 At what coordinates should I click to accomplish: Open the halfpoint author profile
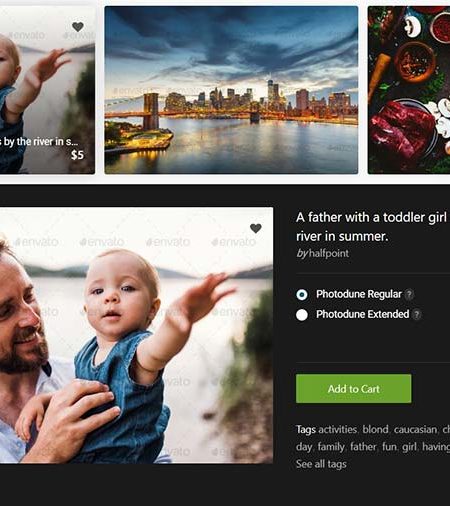[x=329, y=253]
